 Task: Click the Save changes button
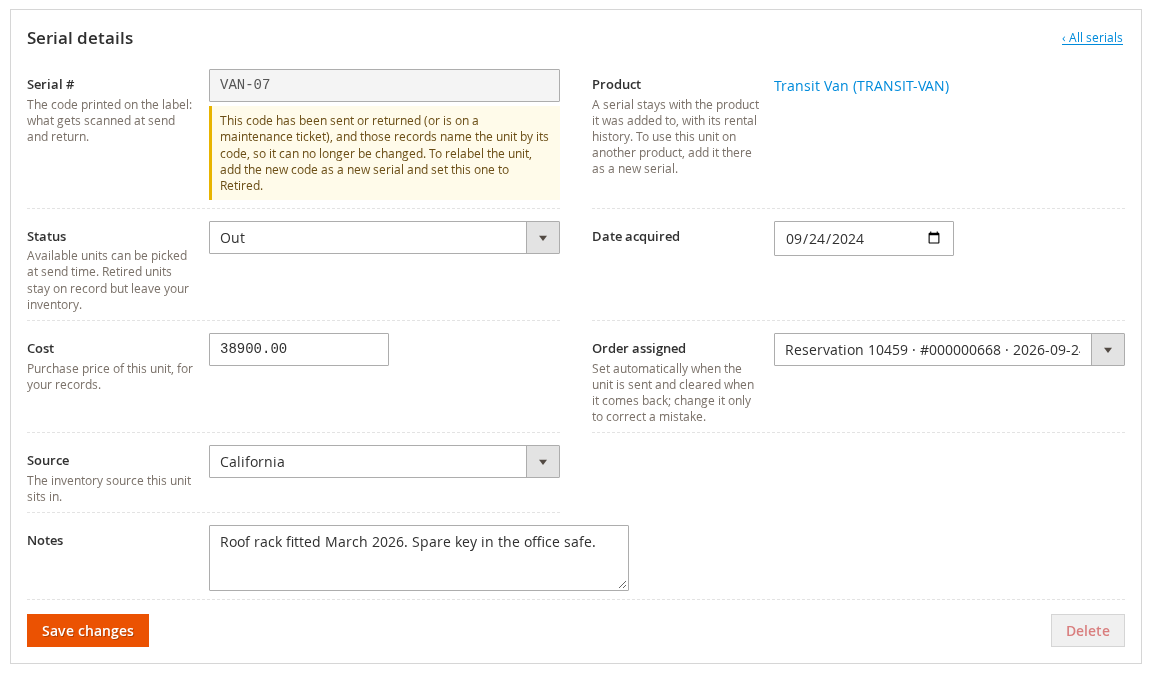tap(88, 630)
